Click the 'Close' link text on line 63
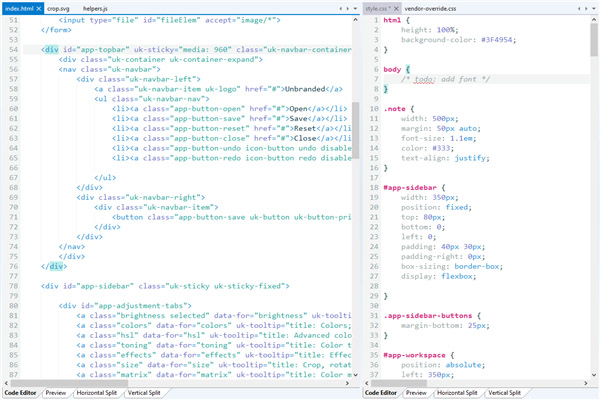The width and height of the screenshot is (600, 400). (305, 138)
